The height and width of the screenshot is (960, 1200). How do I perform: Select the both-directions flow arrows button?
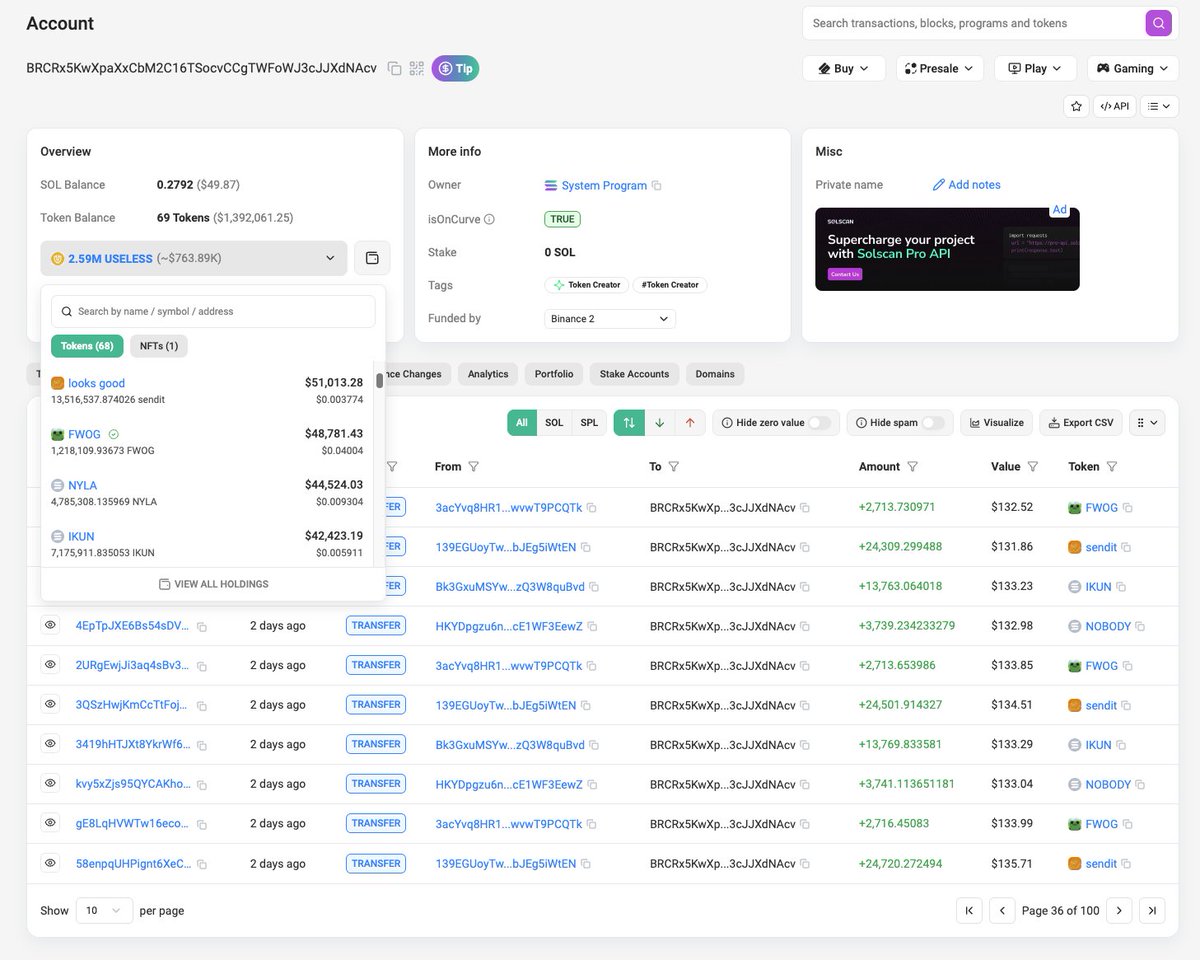point(629,423)
